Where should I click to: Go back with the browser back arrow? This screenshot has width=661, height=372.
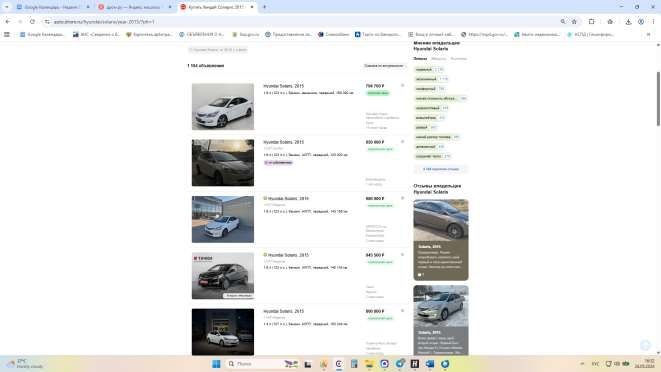click(x=8, y=22)
